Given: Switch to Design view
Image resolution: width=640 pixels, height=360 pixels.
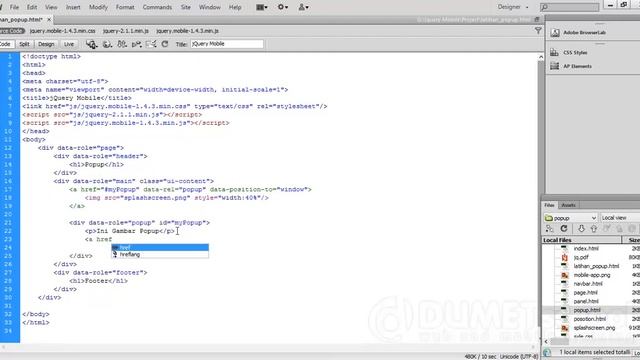Looking at the screenshot, I should coord(46,44).
